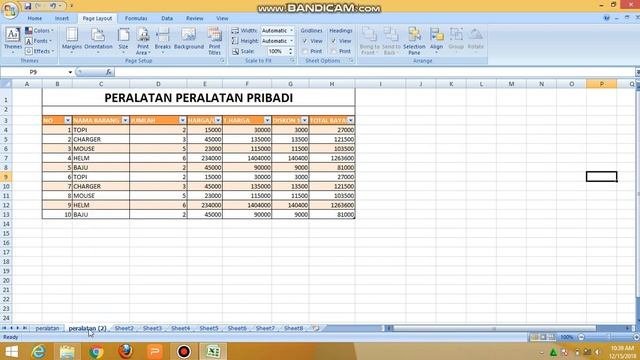The image size is (640, 360).
Task: Toggle Headings Print checkbox
Action: click(x=334, y=51)
